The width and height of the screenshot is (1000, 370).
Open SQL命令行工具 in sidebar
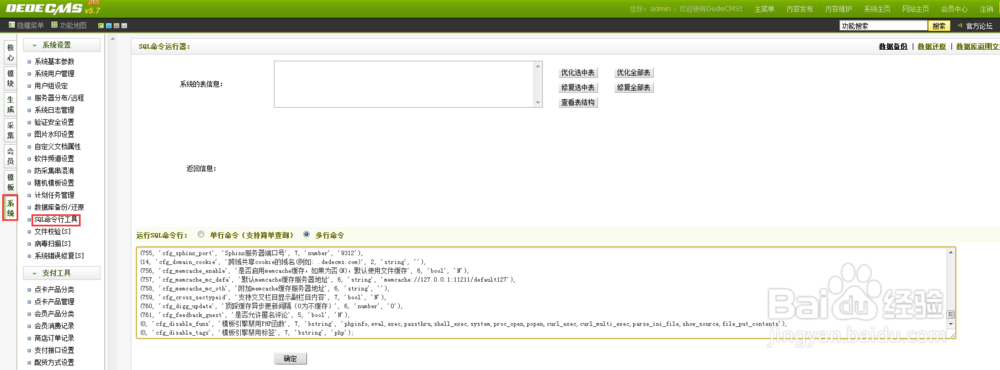[56, 219]
